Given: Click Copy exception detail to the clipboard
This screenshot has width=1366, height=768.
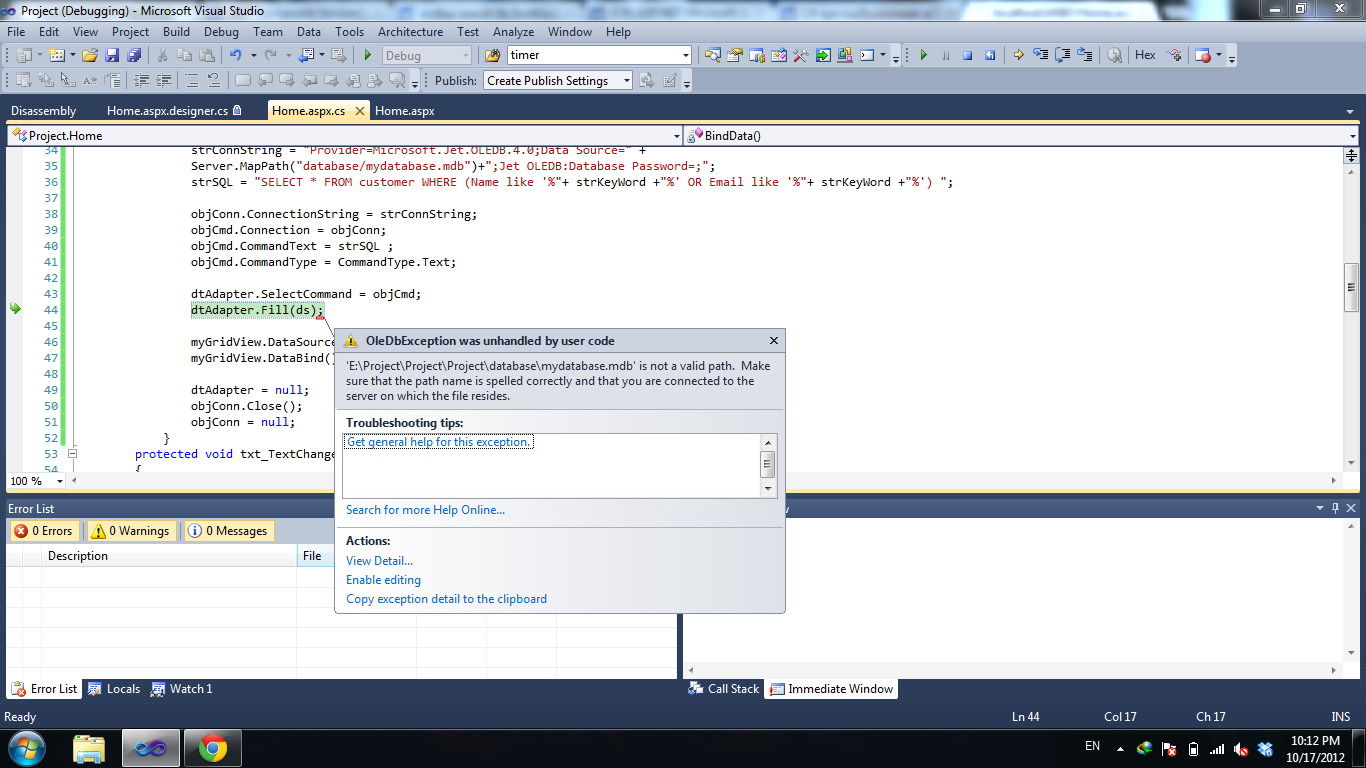Looking at the screenshot, I should tap(446, 599).
